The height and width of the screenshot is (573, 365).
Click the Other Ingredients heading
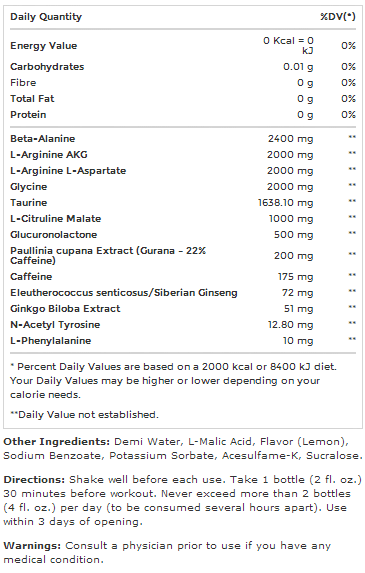point(57,442)
